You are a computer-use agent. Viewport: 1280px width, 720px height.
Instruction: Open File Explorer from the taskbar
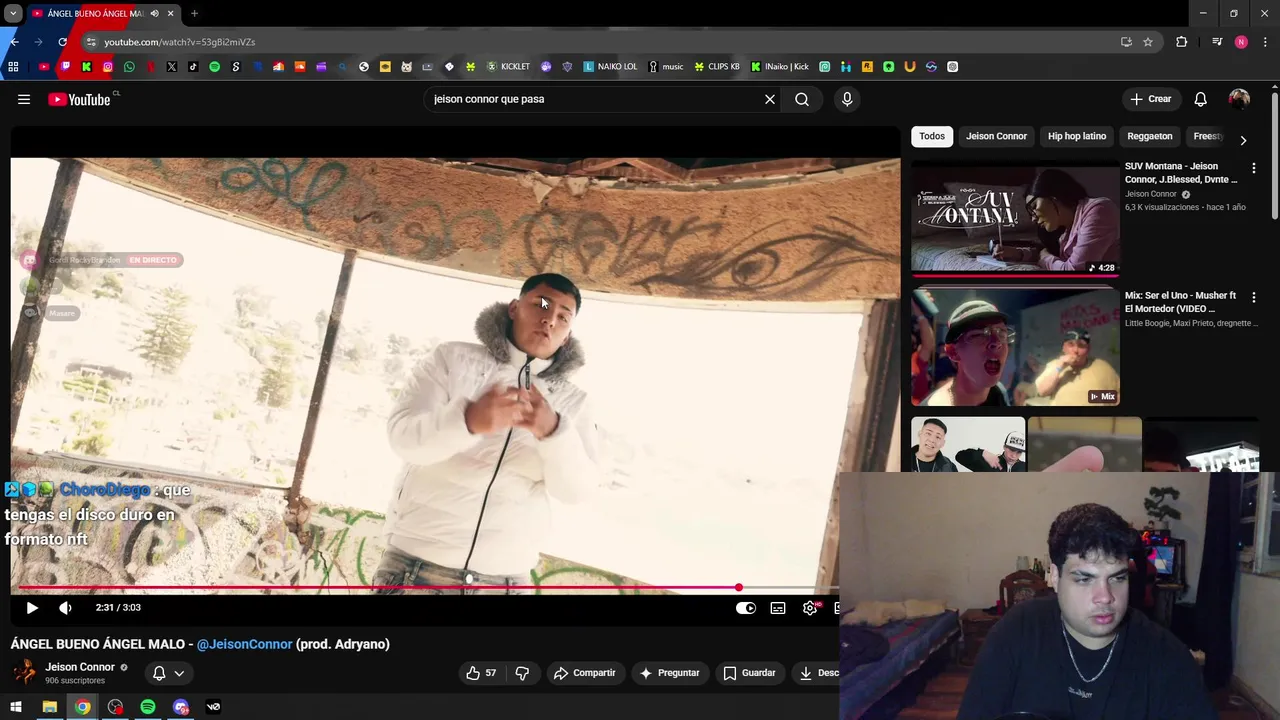click(x=49, y=707)
